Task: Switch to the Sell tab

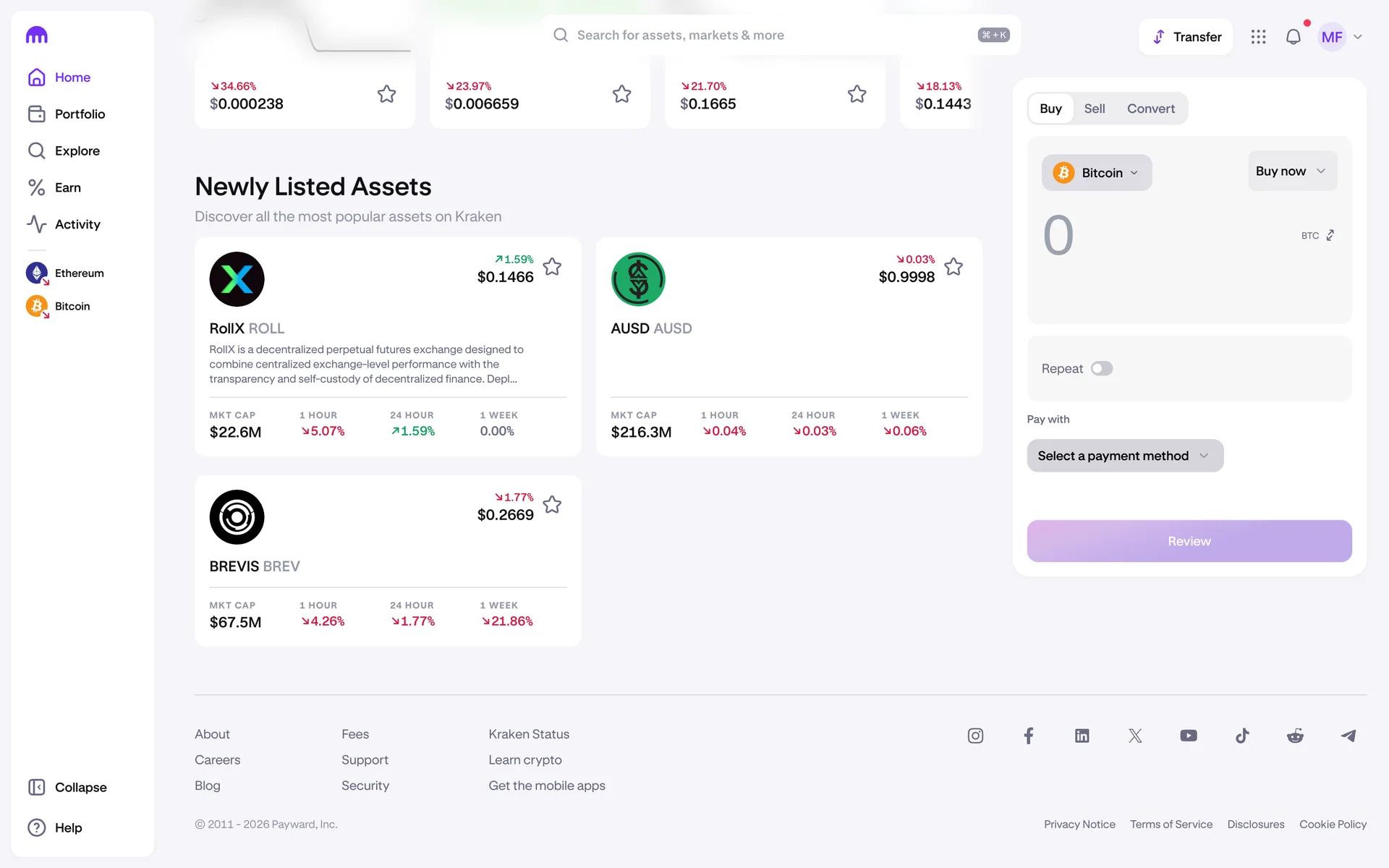Action: (1094, 109)
